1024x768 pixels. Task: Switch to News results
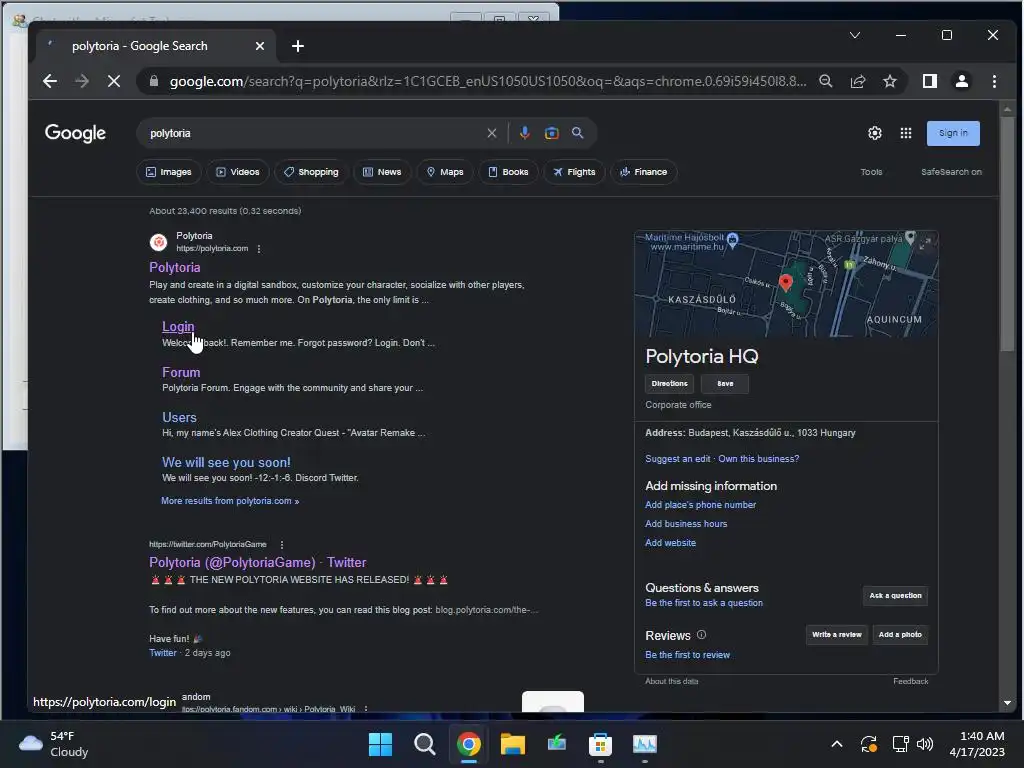click(x=382, y=172)
